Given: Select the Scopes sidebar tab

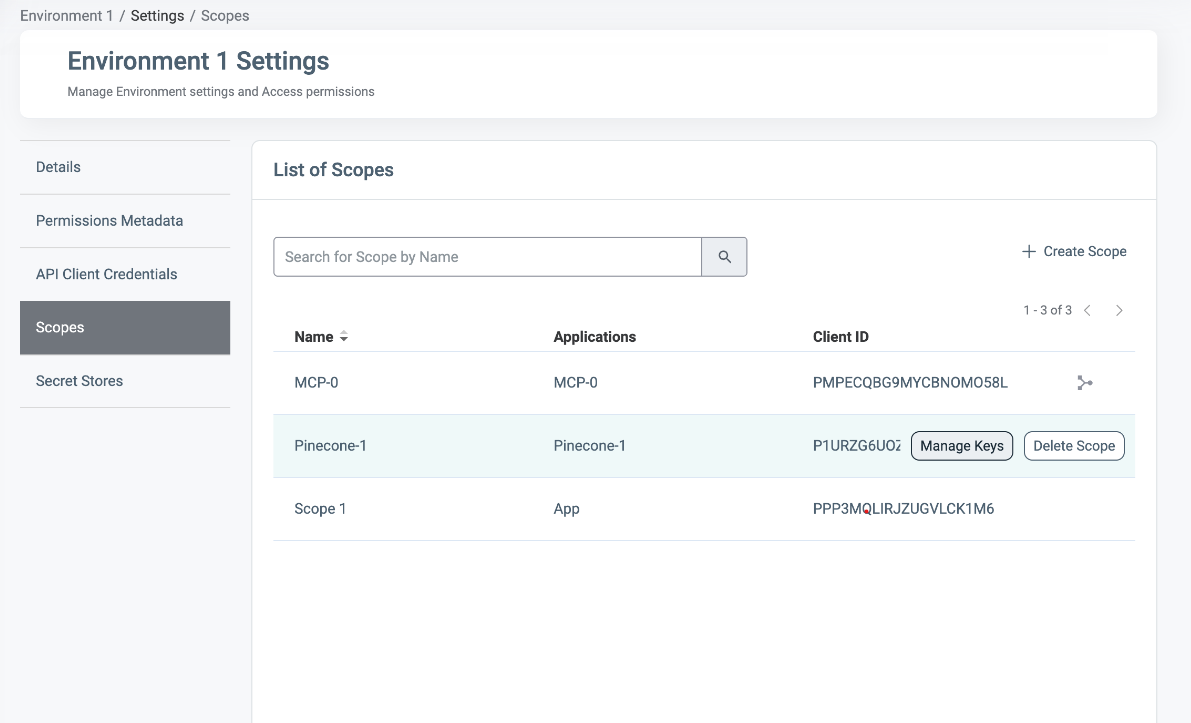Looking at the screenshot, I should click(60, 328).
